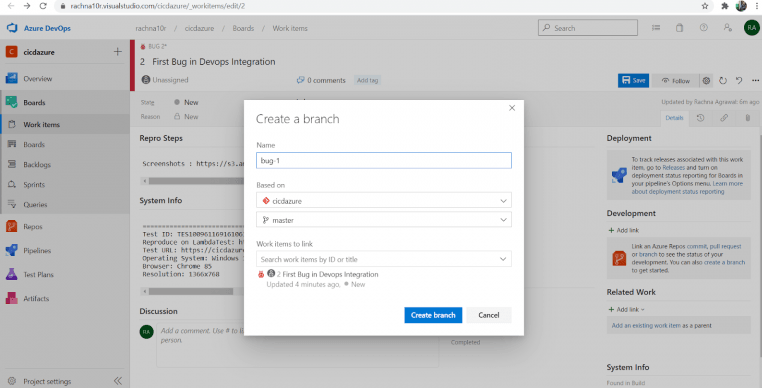Click the Follow button
The image size is (762, 388).
coord(675,81)
